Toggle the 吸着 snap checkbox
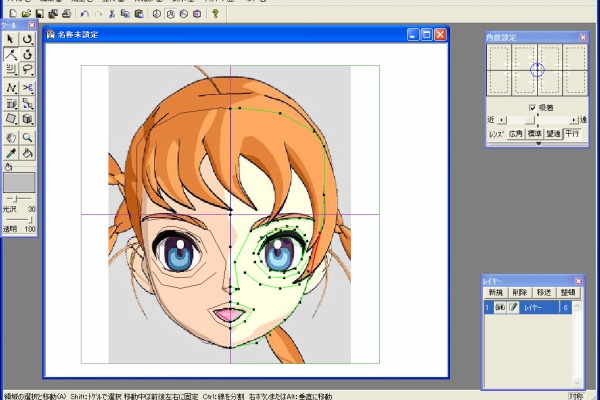Screen dimensions: 600x400 pyautogui.click(x=532, y=107)
